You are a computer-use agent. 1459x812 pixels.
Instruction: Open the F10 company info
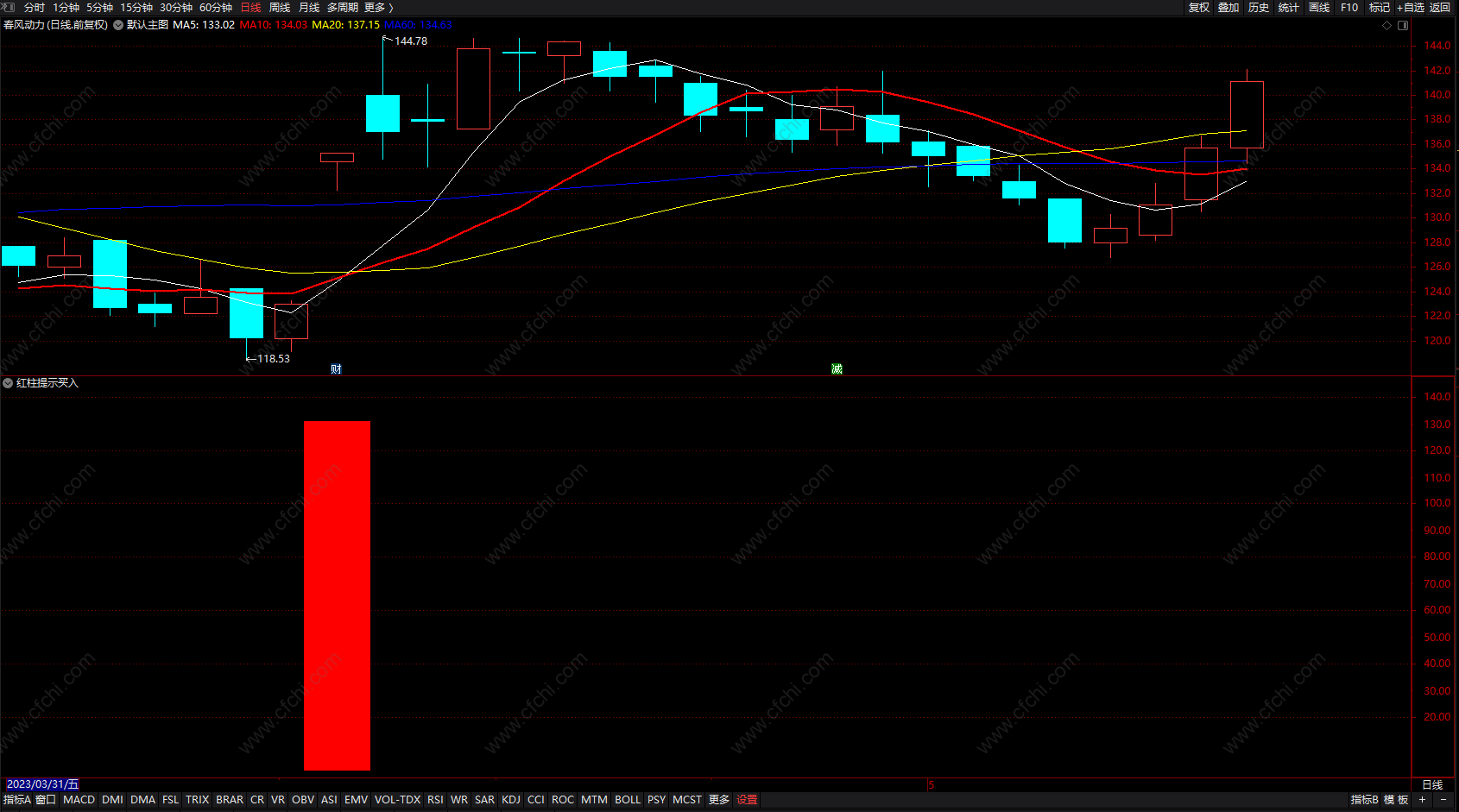click(x=1349, y=8)
